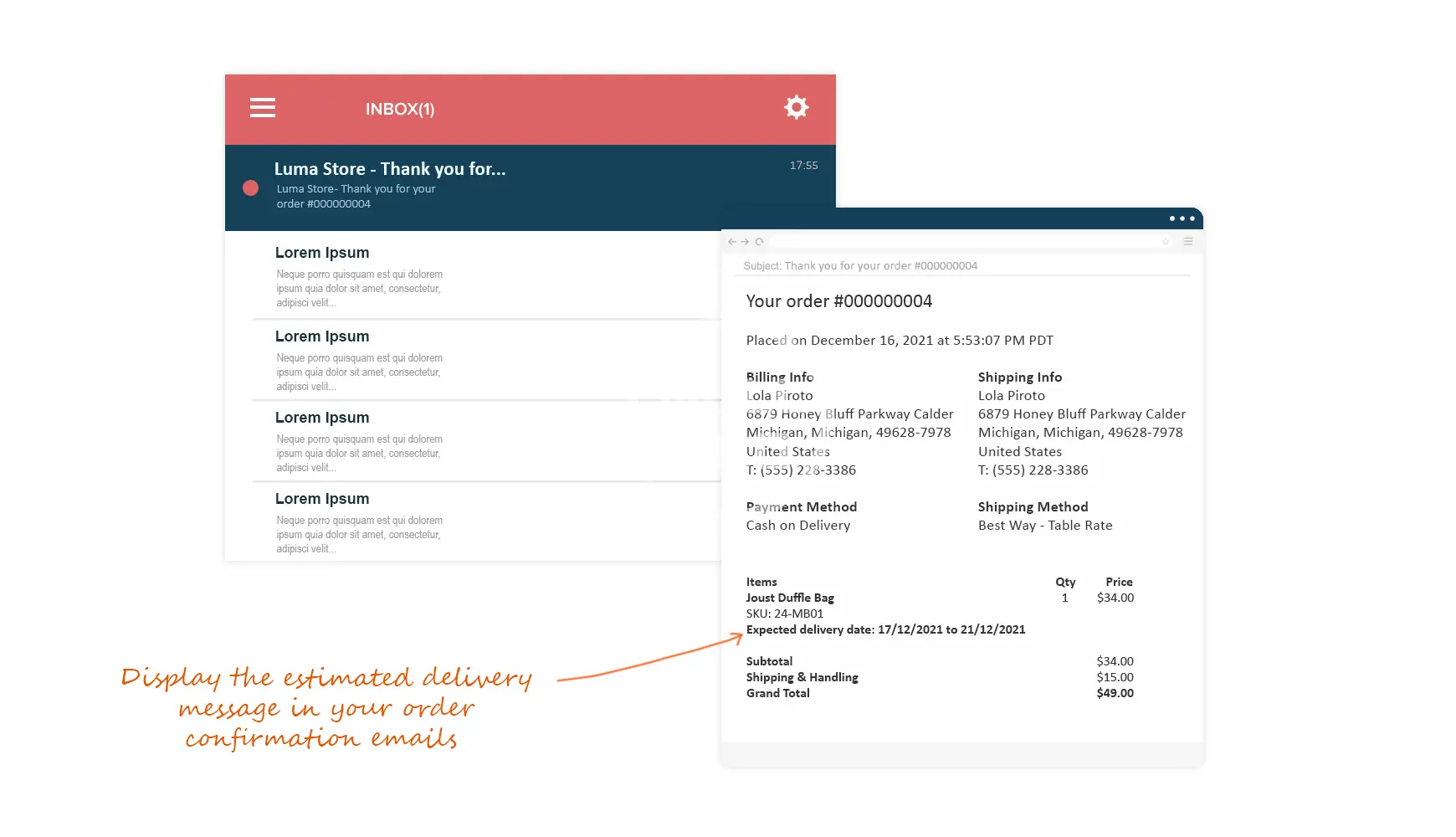Click the email subject line
This screenshot has width=1456, height=837.
click(x=860, y=266)
